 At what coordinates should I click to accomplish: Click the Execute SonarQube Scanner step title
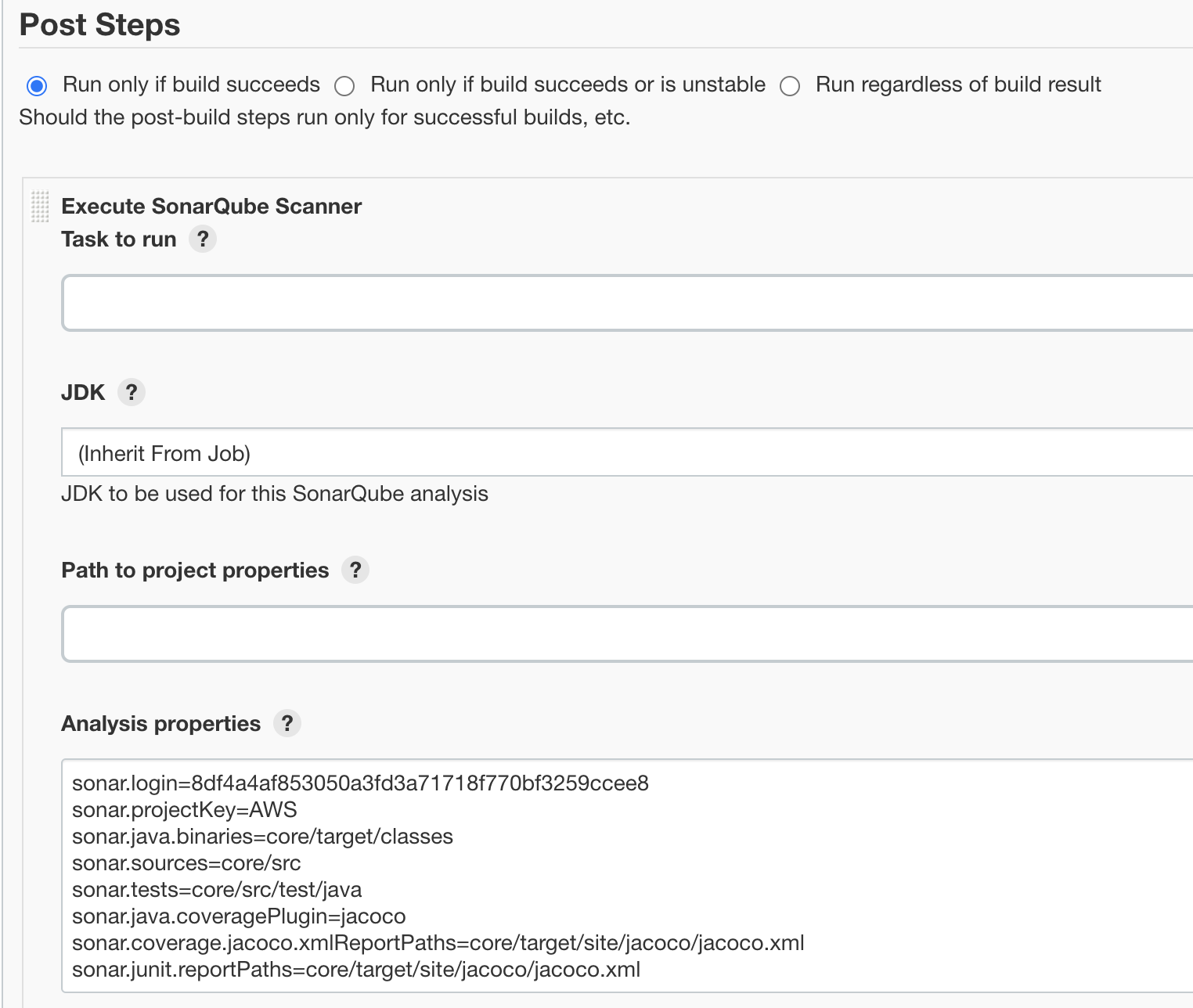point(211,207)
